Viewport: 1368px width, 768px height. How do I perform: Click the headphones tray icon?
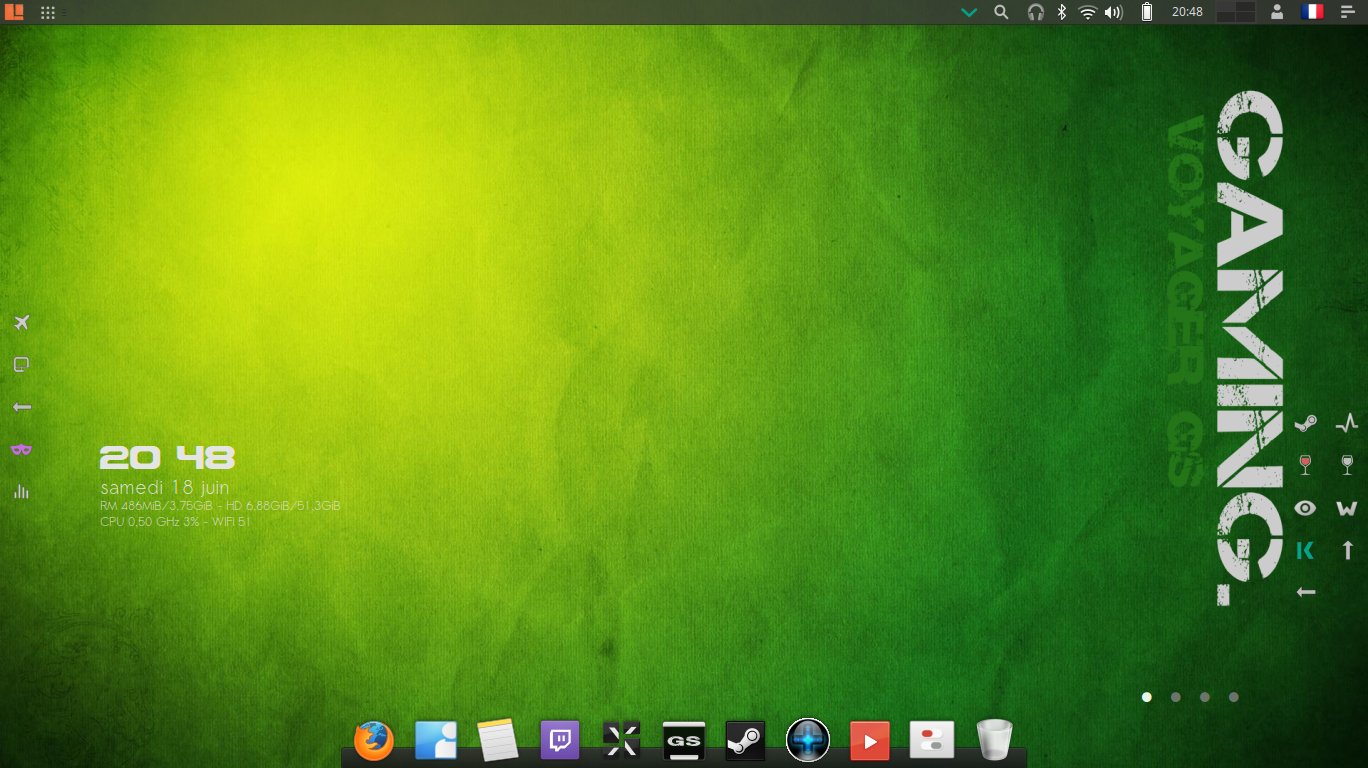point(1036,12)
